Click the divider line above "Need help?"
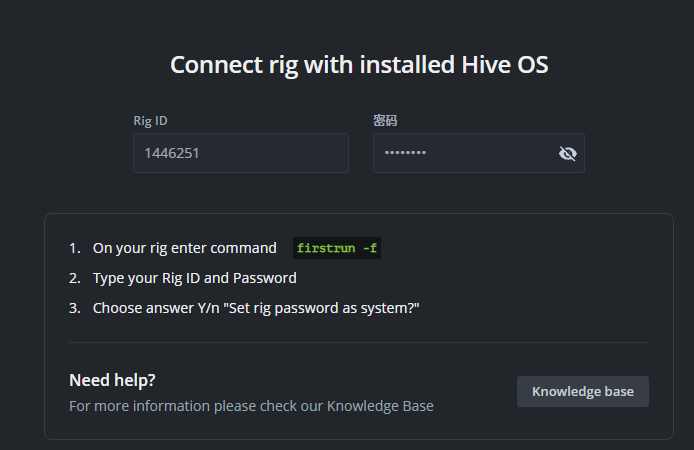 tap(358, 342)
